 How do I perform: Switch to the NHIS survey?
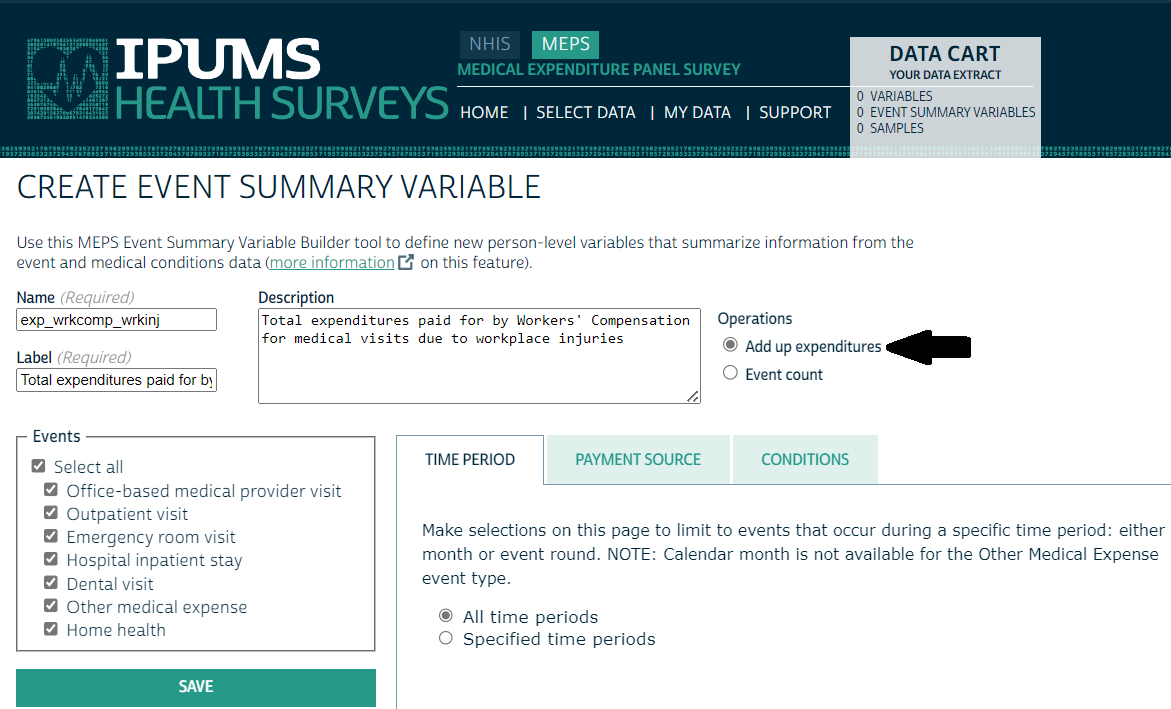489,44
